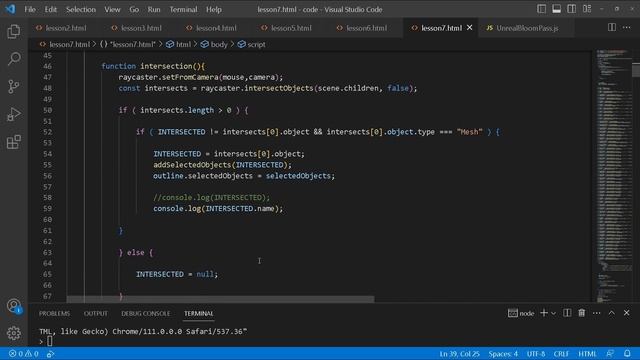Open editor More Actions ellipsis
This screenshot has height=360, width=640.
(x=627, y=27)
